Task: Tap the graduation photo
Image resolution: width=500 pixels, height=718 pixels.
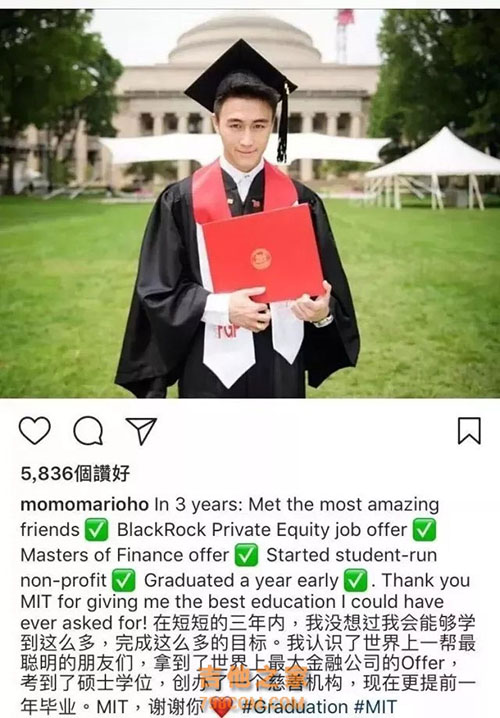Action: pyautogui.click(x=250, y=203)
